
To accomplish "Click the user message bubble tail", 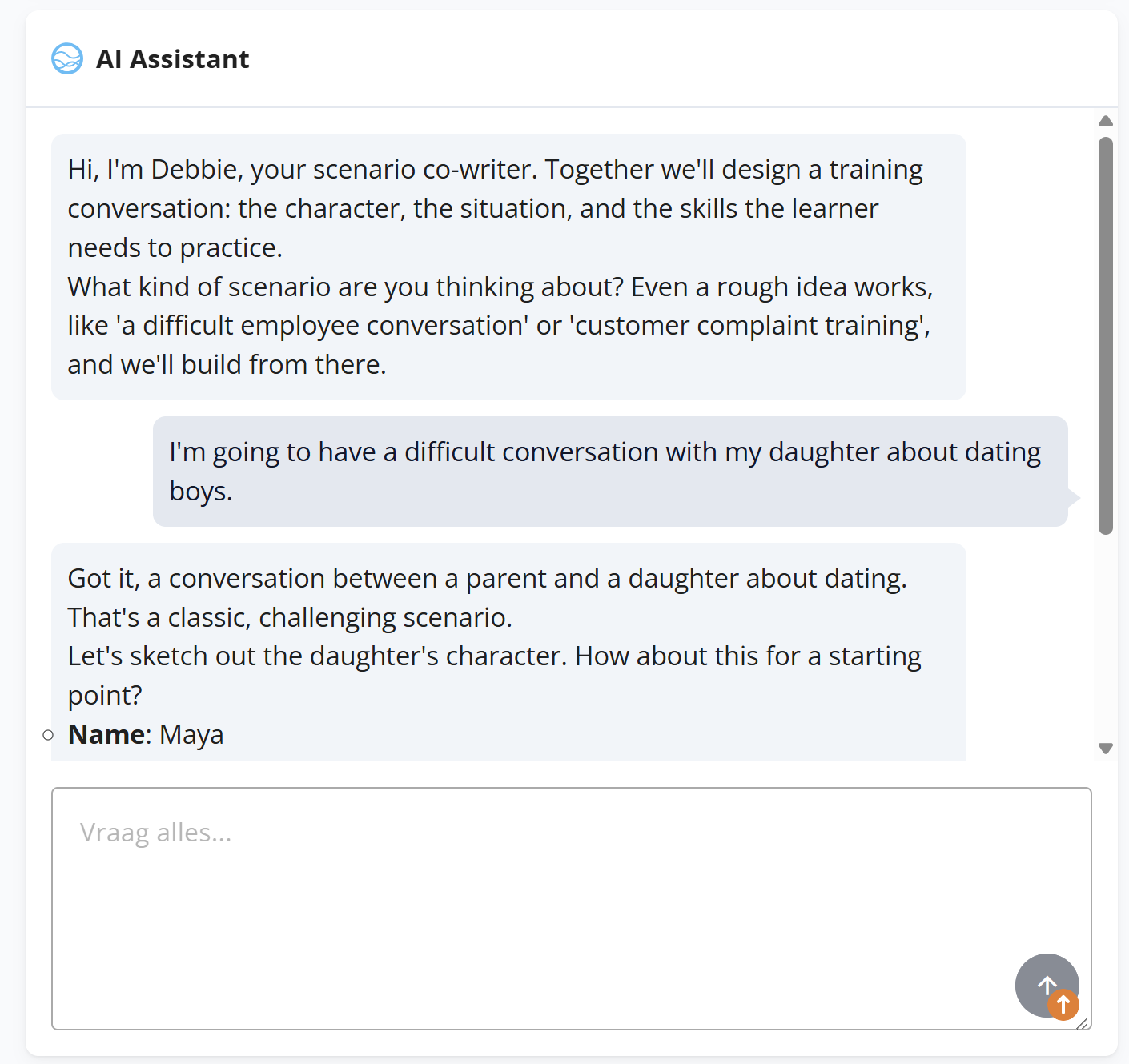I will click(x=1075, y=498).
